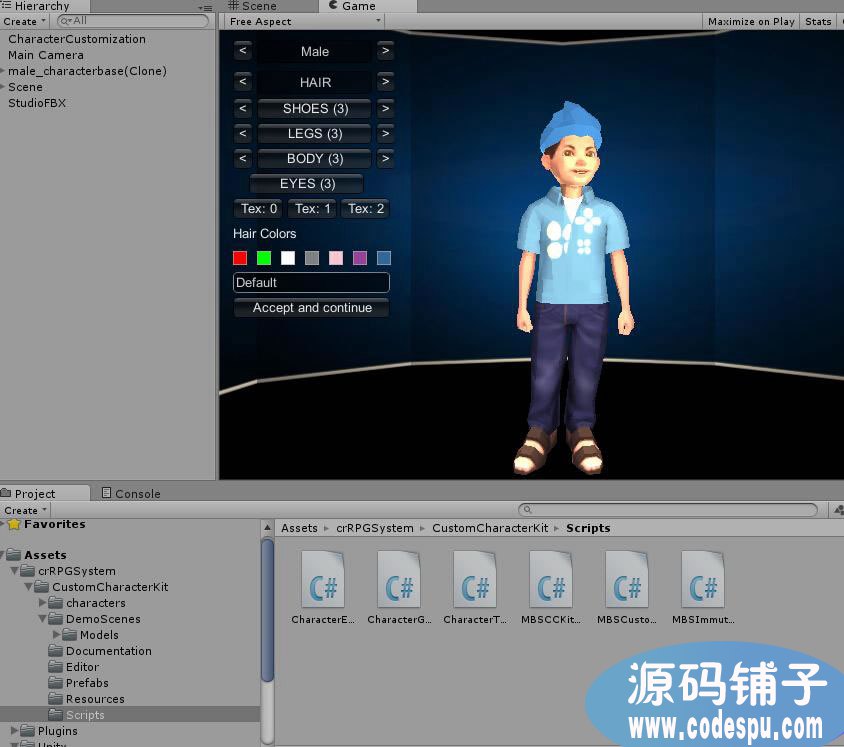Select CharacterCustomization in Hierarchy

coord(77,39)
